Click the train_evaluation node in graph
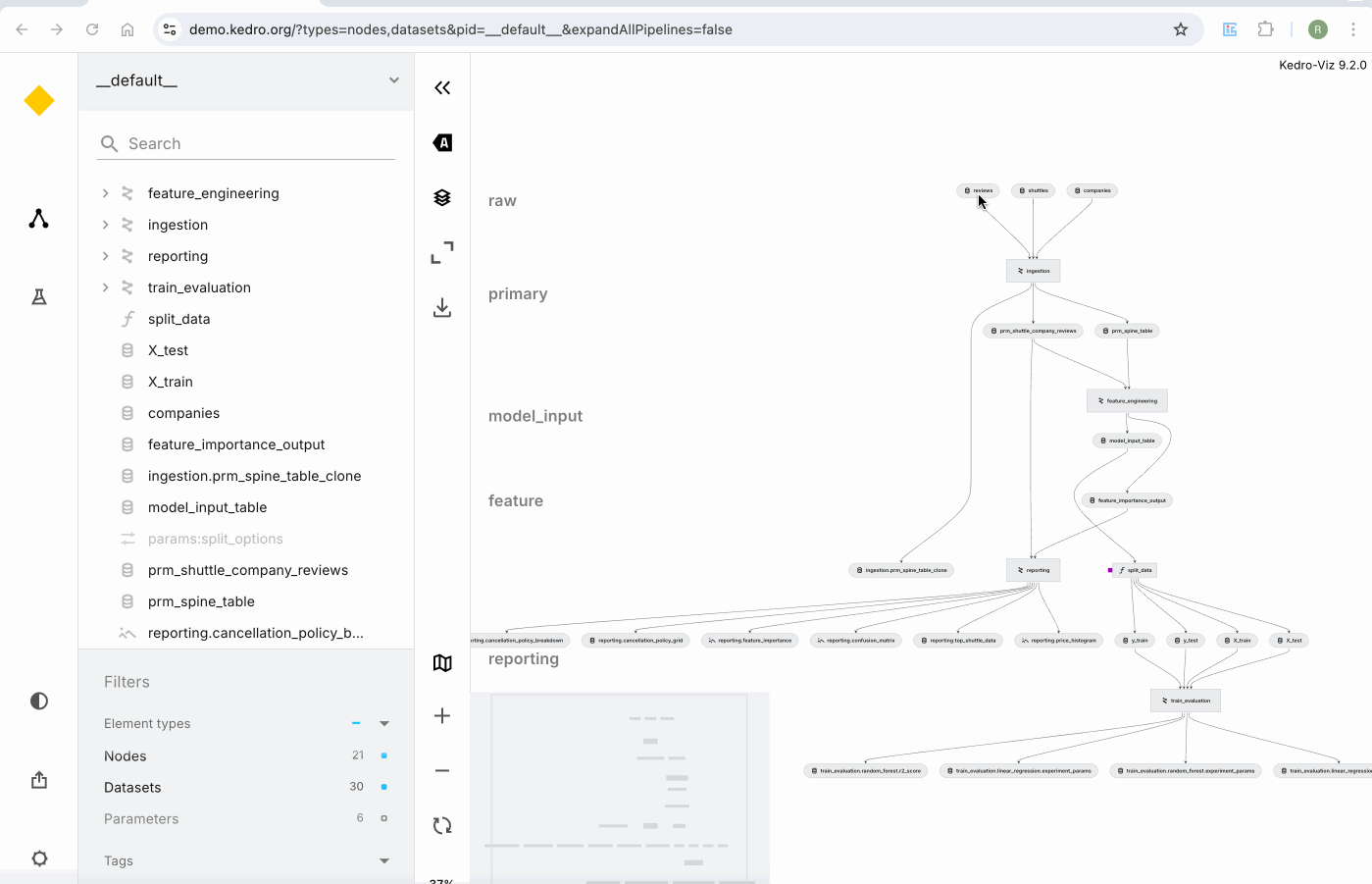This screenshot has width=1372, height=884. pos(1185,701)
